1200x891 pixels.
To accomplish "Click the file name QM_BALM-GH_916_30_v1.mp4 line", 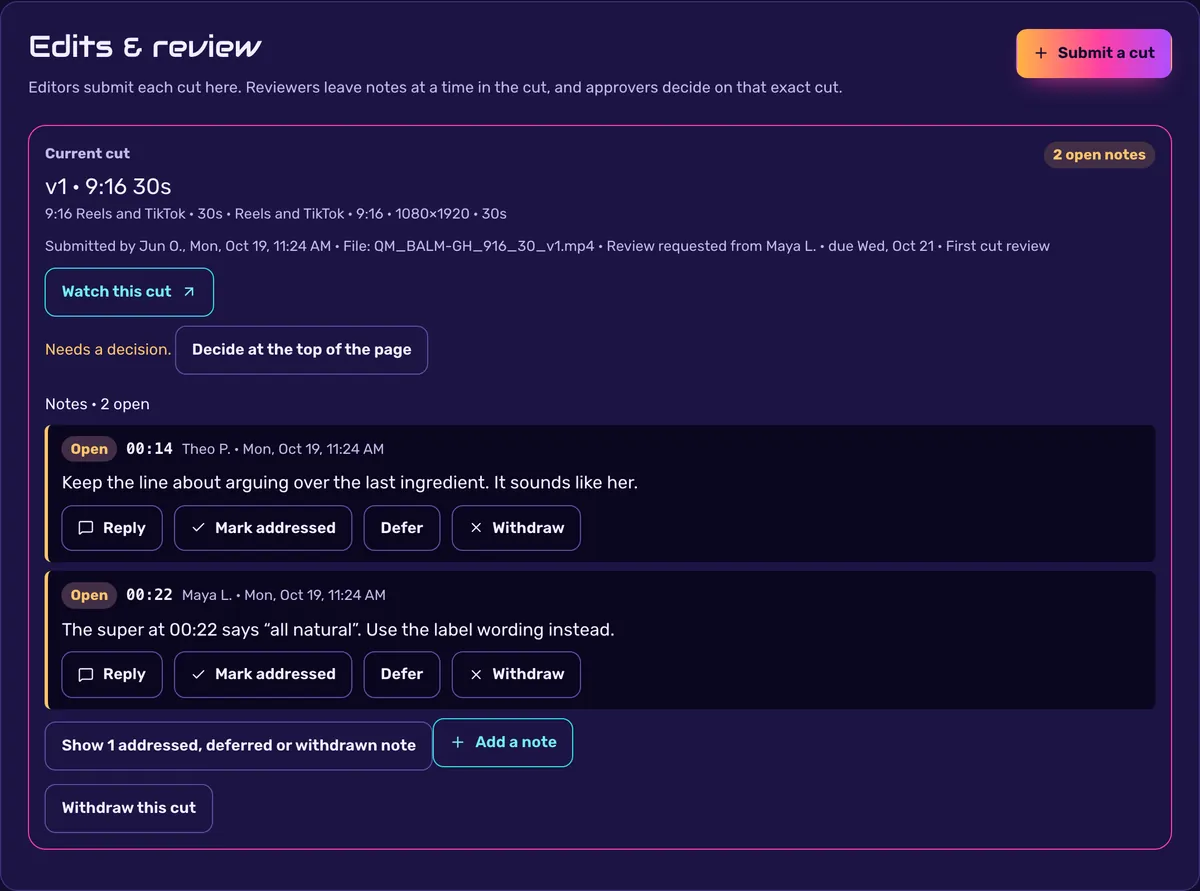I will tap(547, 246).
